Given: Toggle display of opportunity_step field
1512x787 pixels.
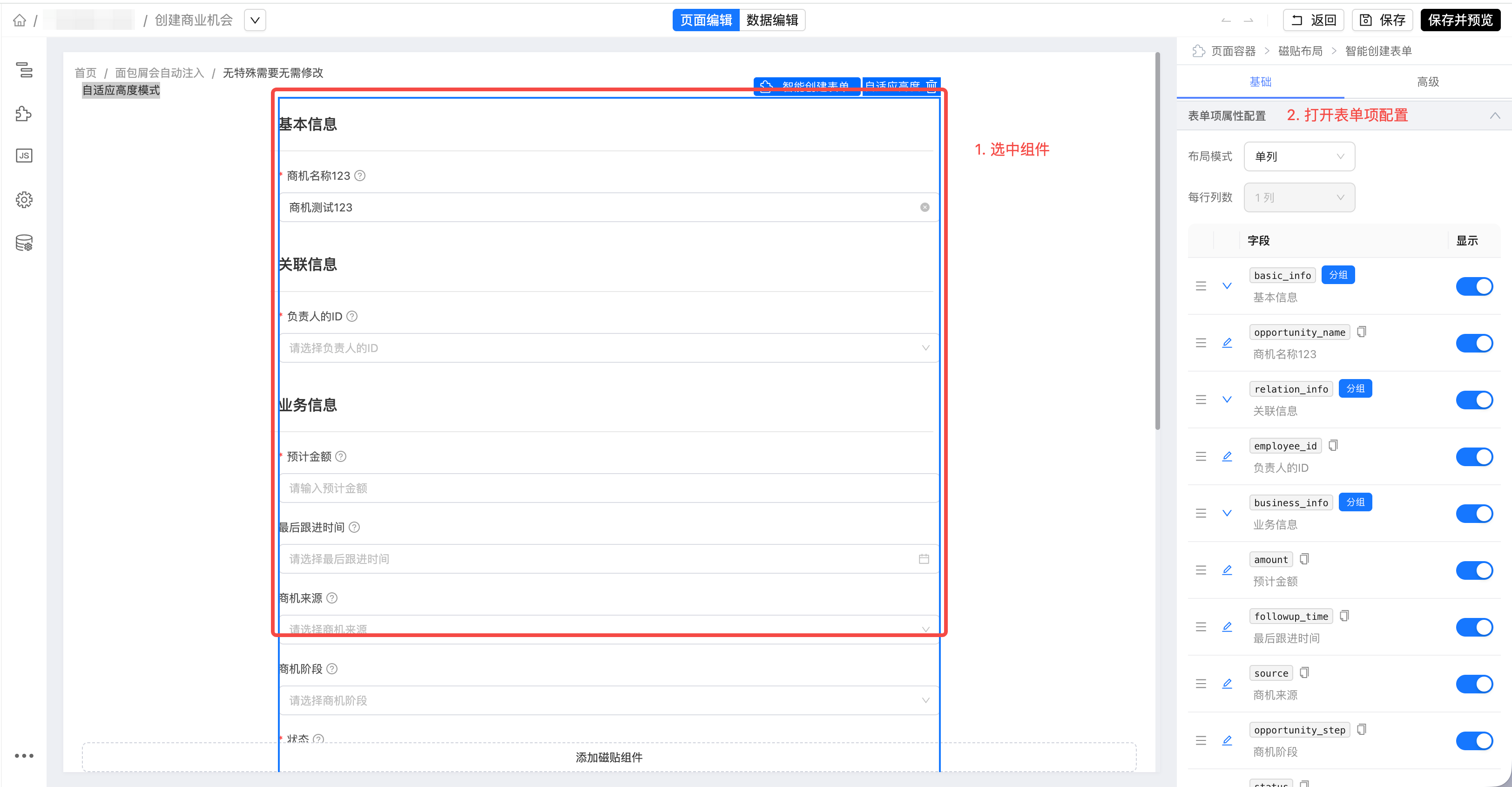Looking at the screenshot, I should coord(1474,741).
